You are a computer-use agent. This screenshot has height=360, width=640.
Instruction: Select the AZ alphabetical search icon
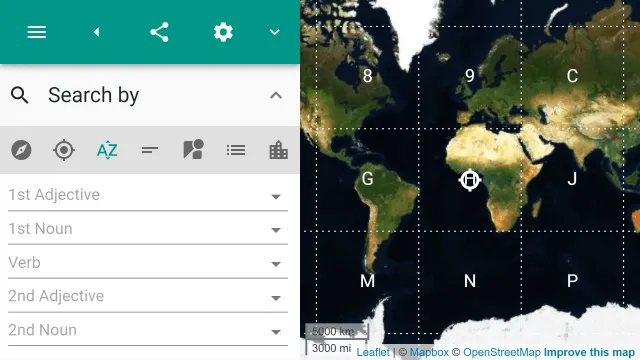click(x=107, y=150)
